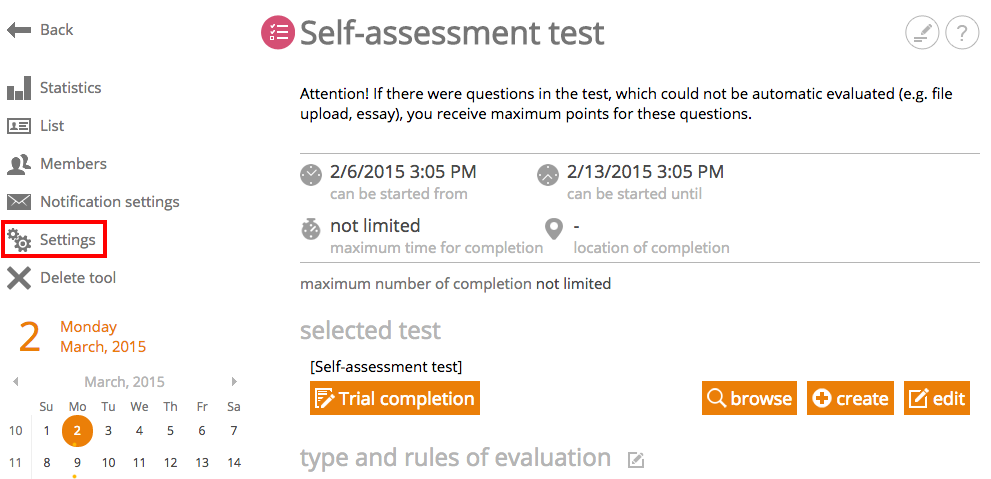
Task: Select highlighted date March 2
Action: pyautogui.click(x=77, y=431)
